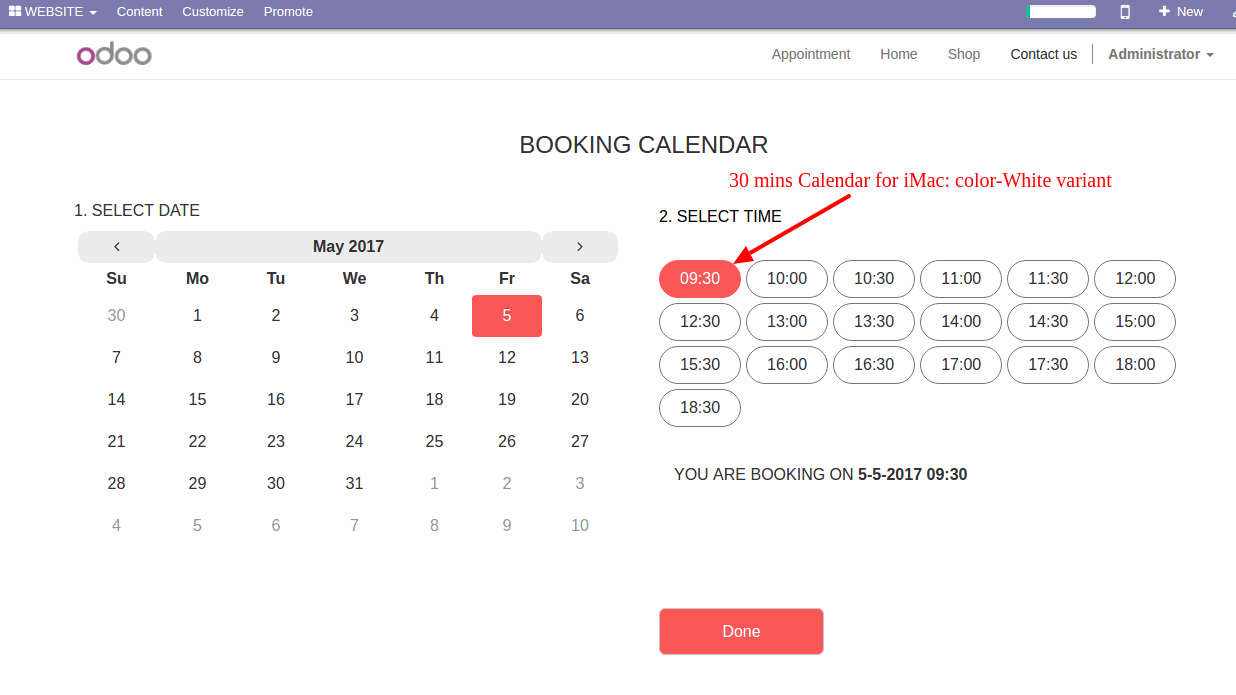Viewport: 1236px width, 695px height.
Task: Select May 6 Saturday date
Action: coord(580,315)
